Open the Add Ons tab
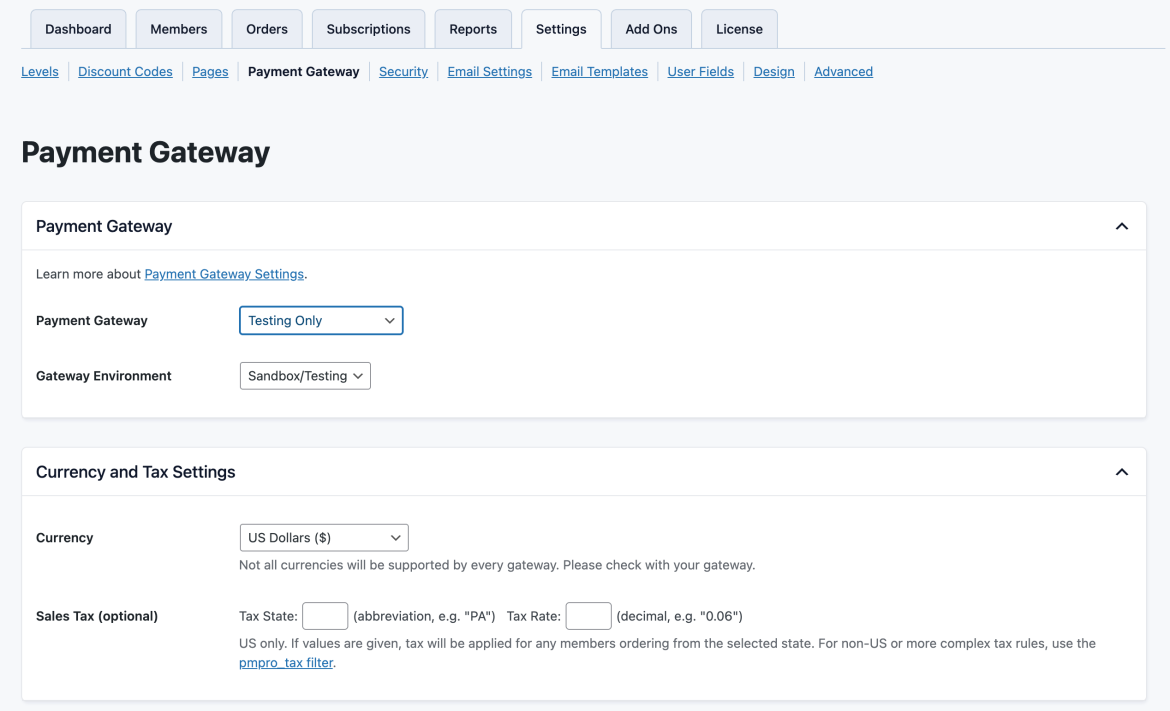The image size is (1170, 711). point(651,29)
